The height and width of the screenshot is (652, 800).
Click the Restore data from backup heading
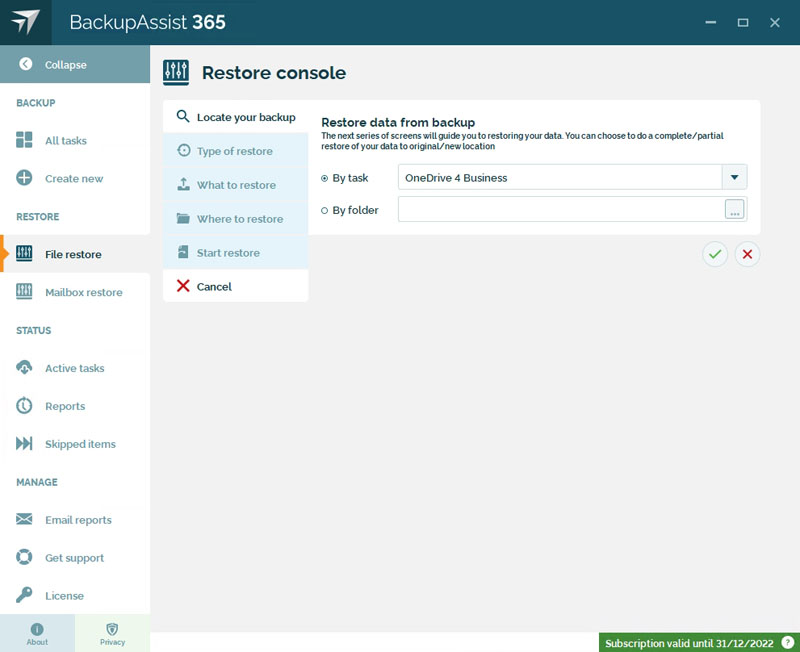pos(398,122)
